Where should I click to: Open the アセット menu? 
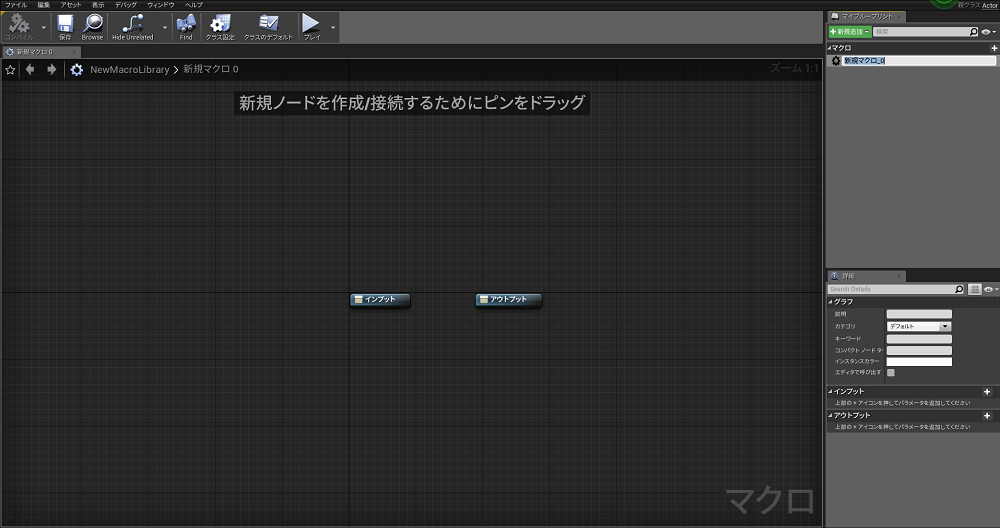(x=71, y=4)
